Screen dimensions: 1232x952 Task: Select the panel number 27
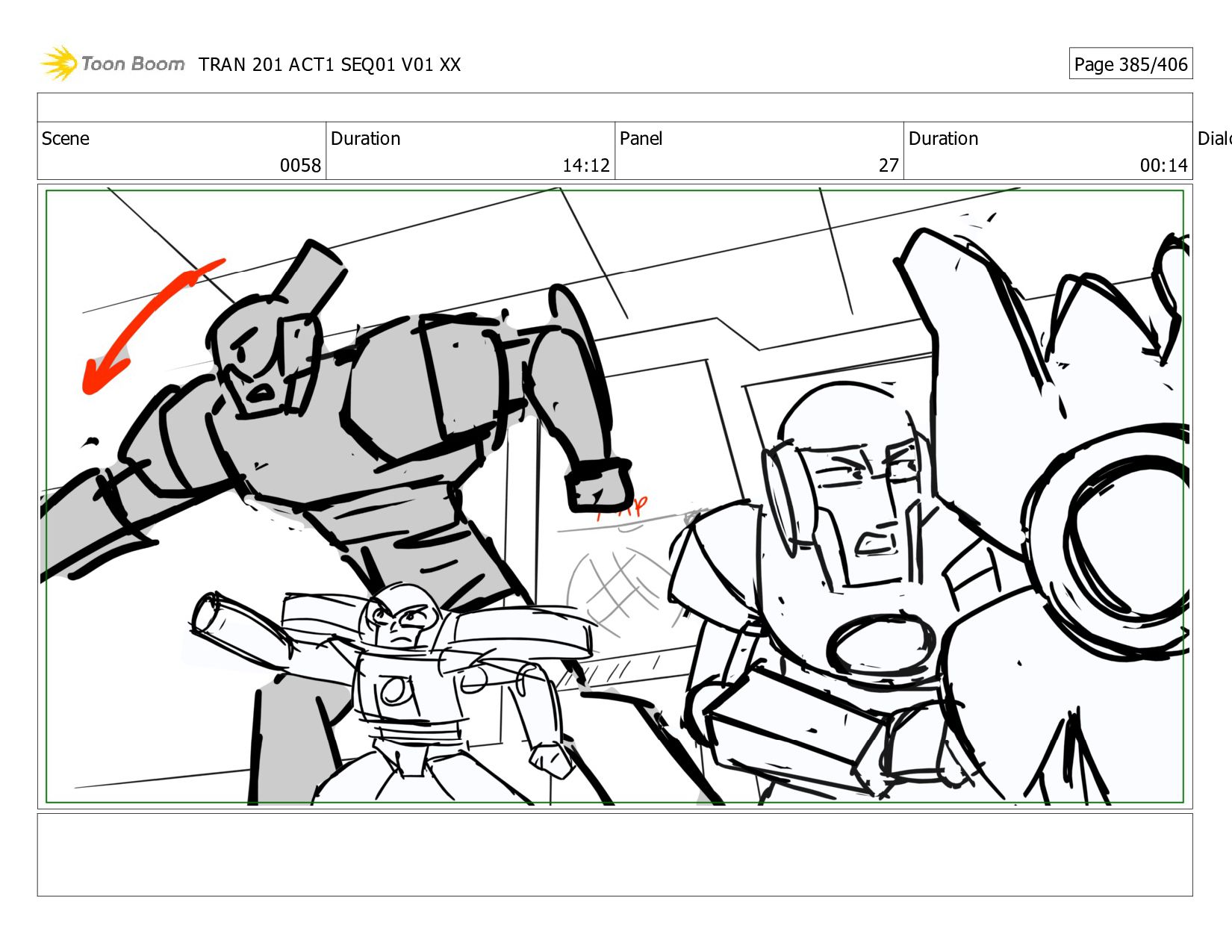click(889, 166)
